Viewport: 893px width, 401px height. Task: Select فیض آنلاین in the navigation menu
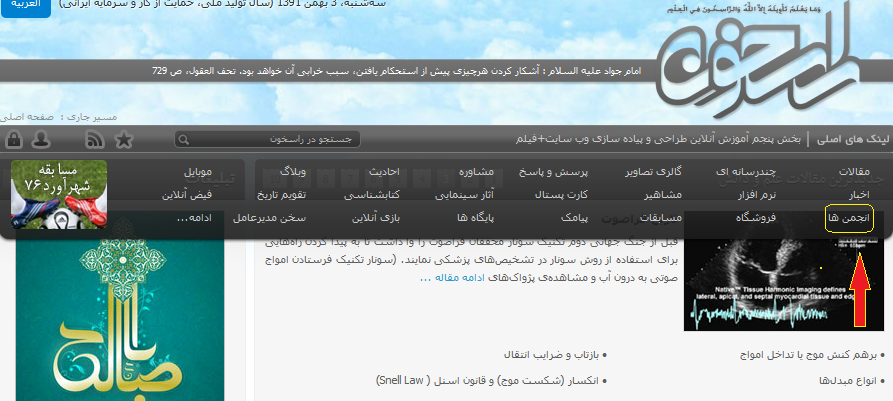[x=187, y=195]
